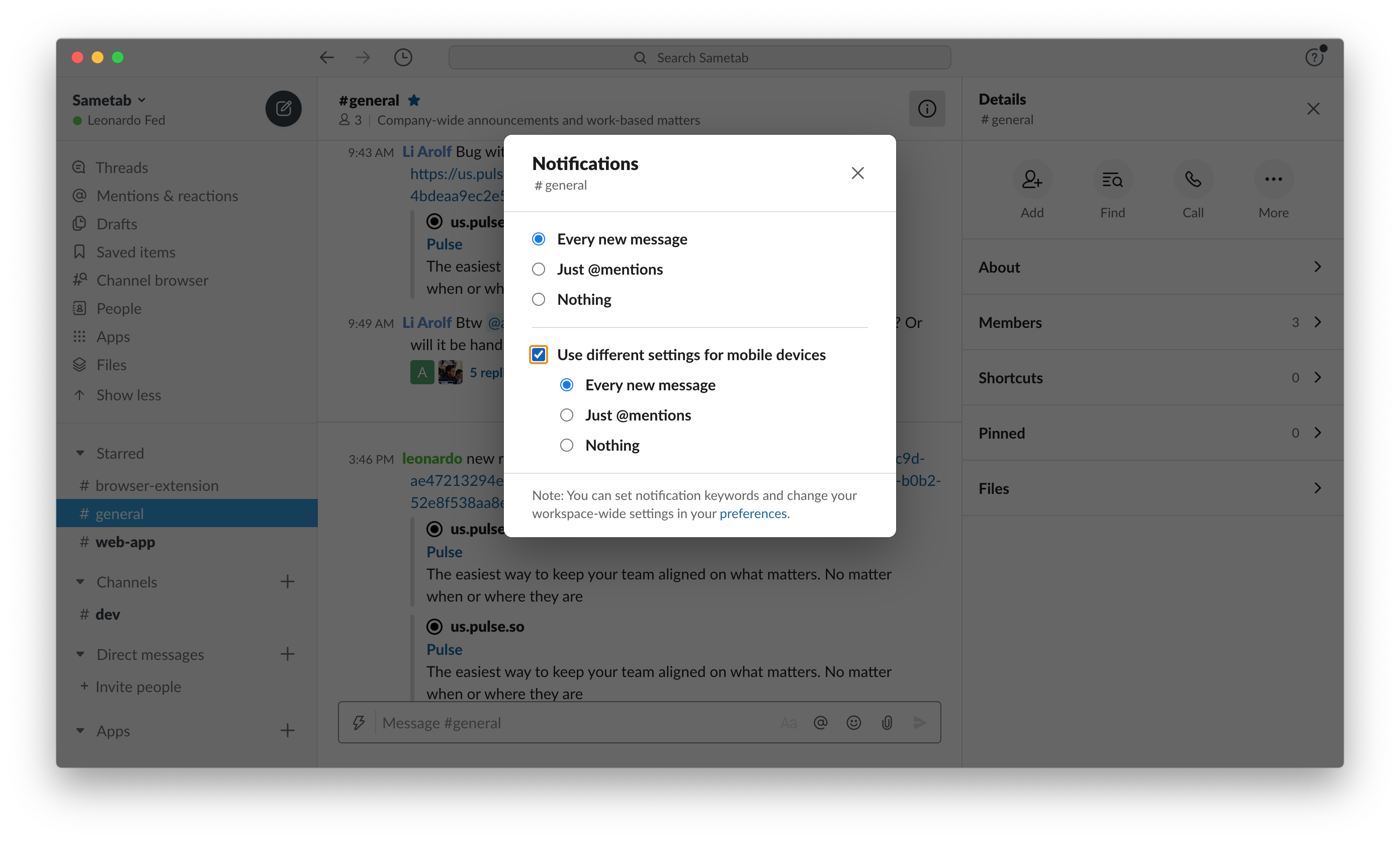Image resolution: width=1400 pixels, height=842 pixels.
Task: Expand the Members row in Details
Action: 1152,322
